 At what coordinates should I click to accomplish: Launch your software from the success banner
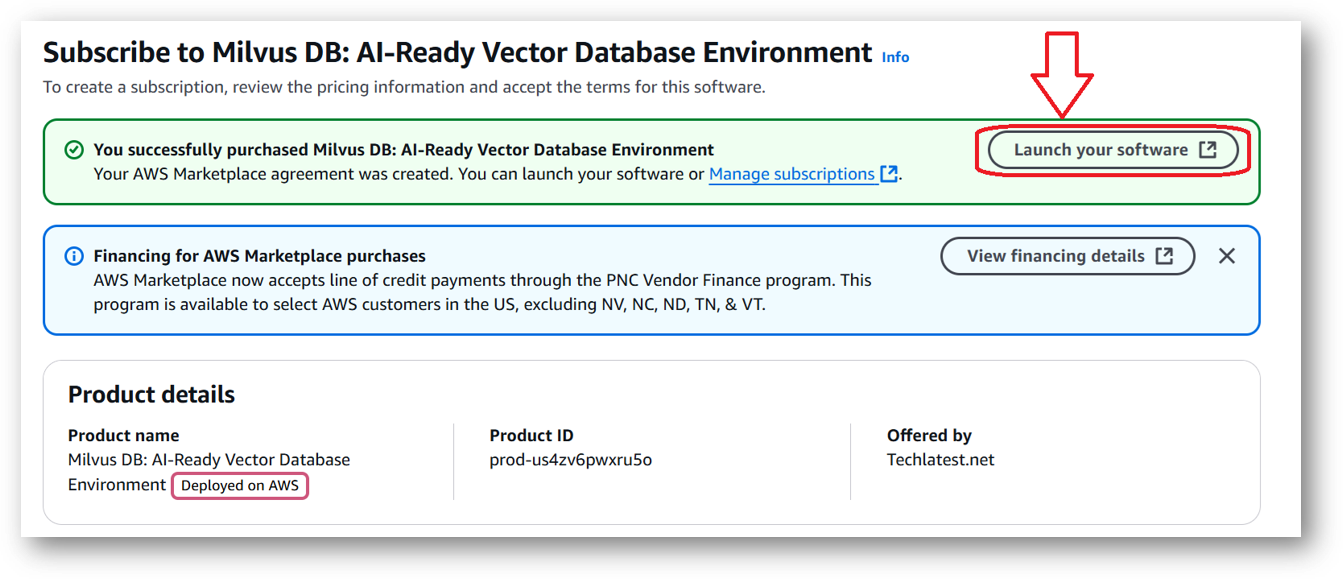(x=1113, y=149)
